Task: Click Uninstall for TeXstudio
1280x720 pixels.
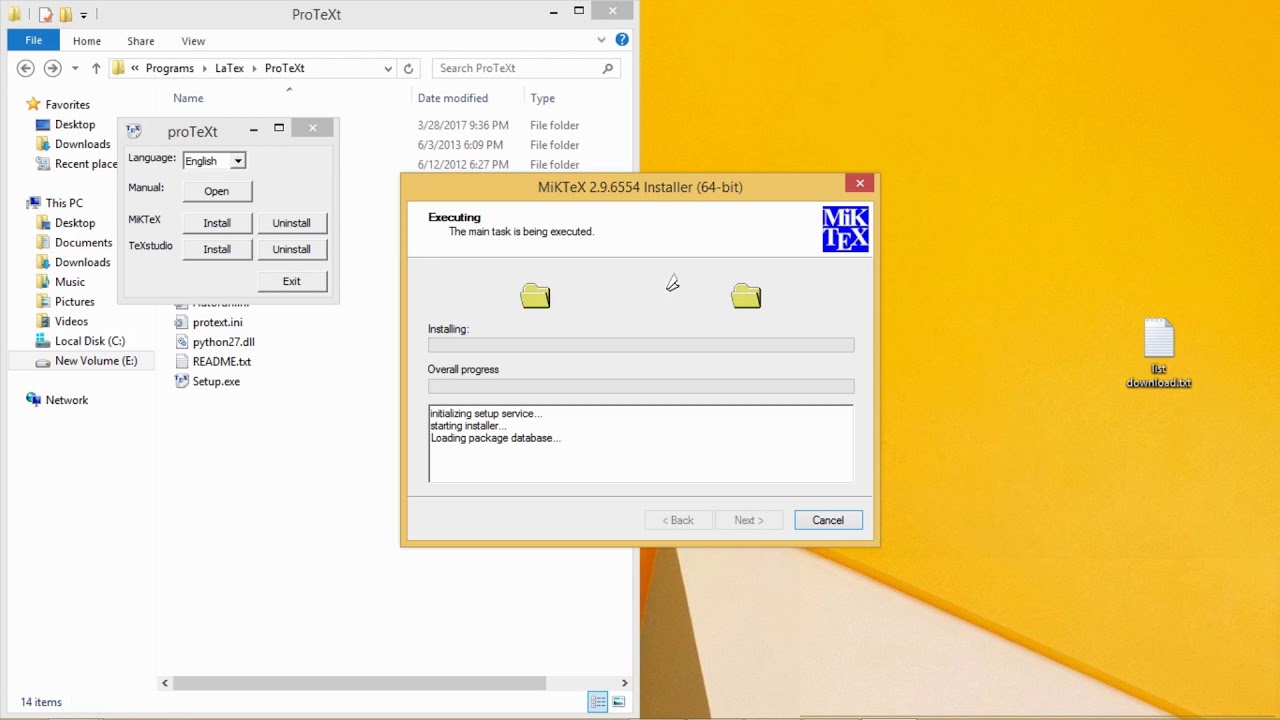Action: (x=292, y=249)
